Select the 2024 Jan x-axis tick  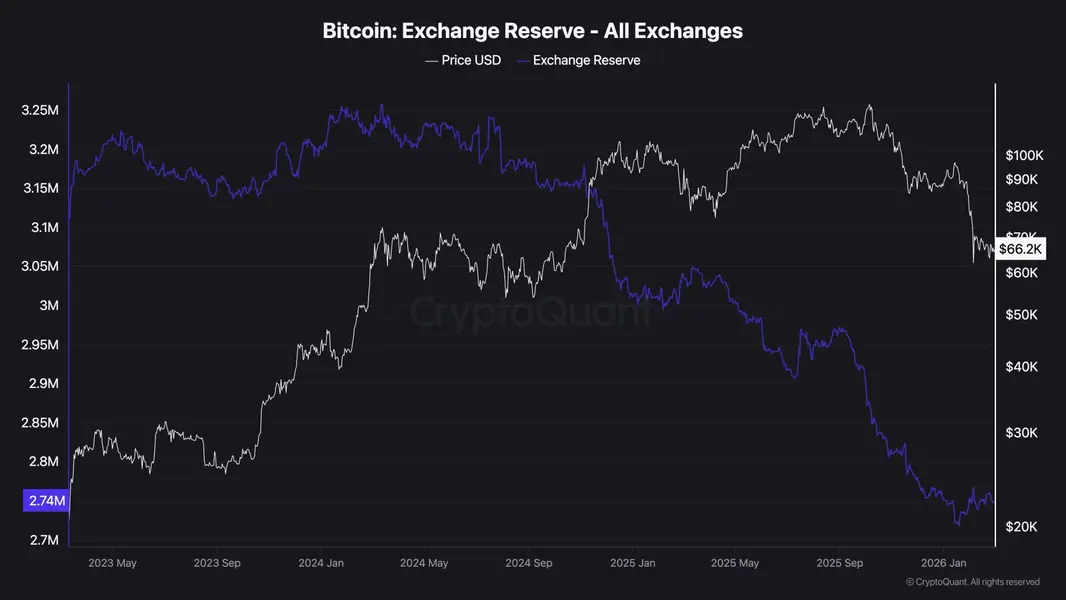pos(321,563)
